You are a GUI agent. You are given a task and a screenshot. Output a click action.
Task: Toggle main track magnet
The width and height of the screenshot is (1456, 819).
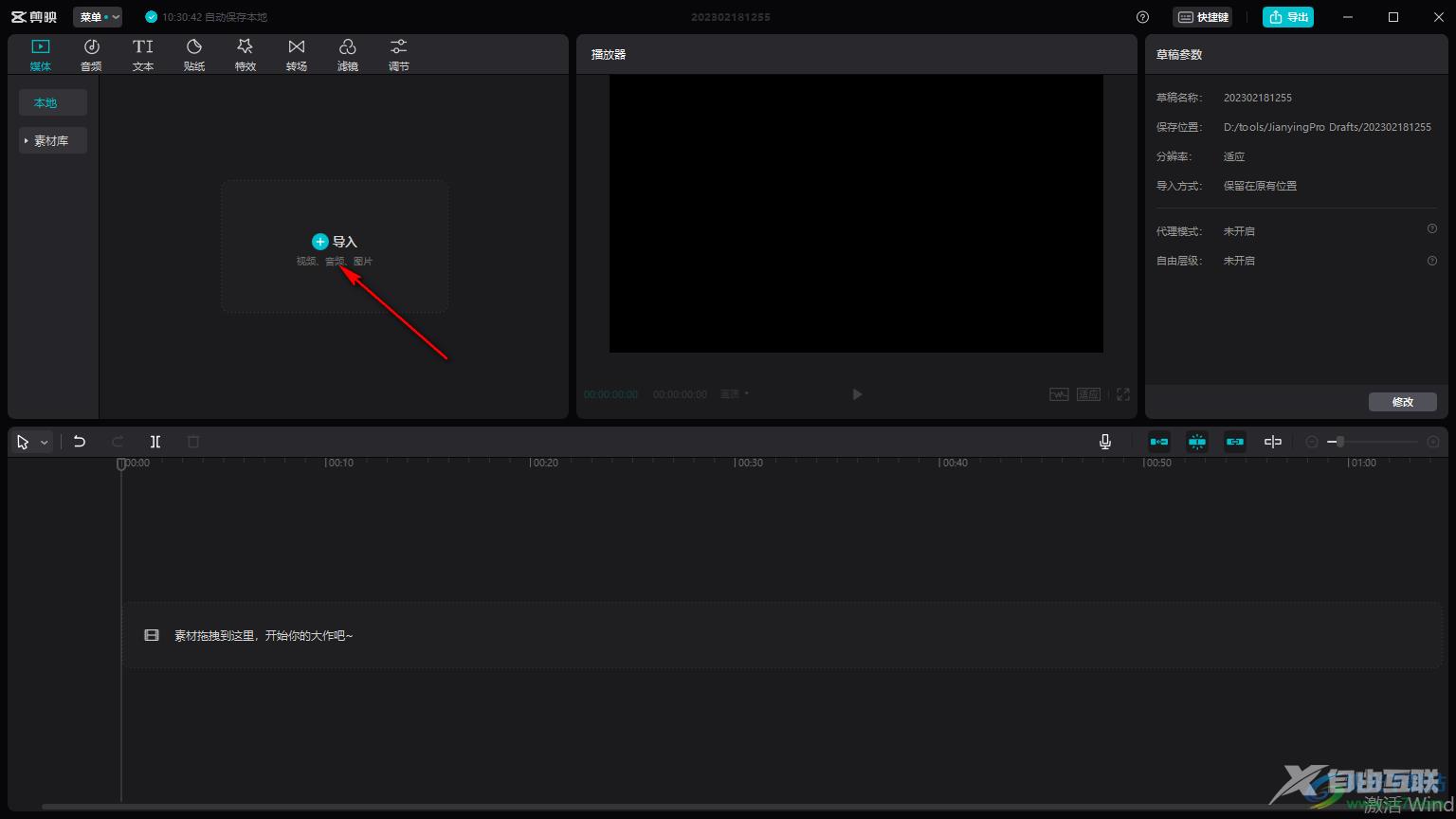click(x=1159, y=442)
